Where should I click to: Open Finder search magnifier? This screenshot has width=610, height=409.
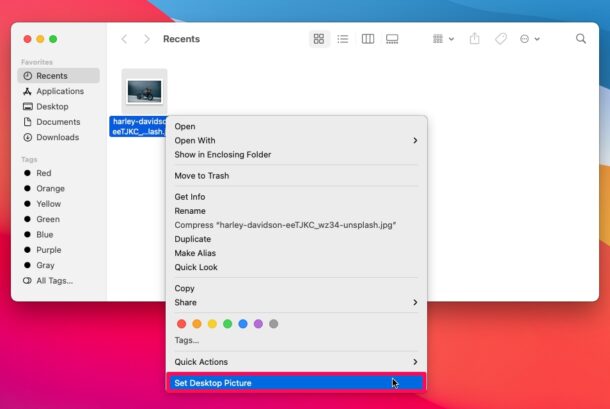581,39
